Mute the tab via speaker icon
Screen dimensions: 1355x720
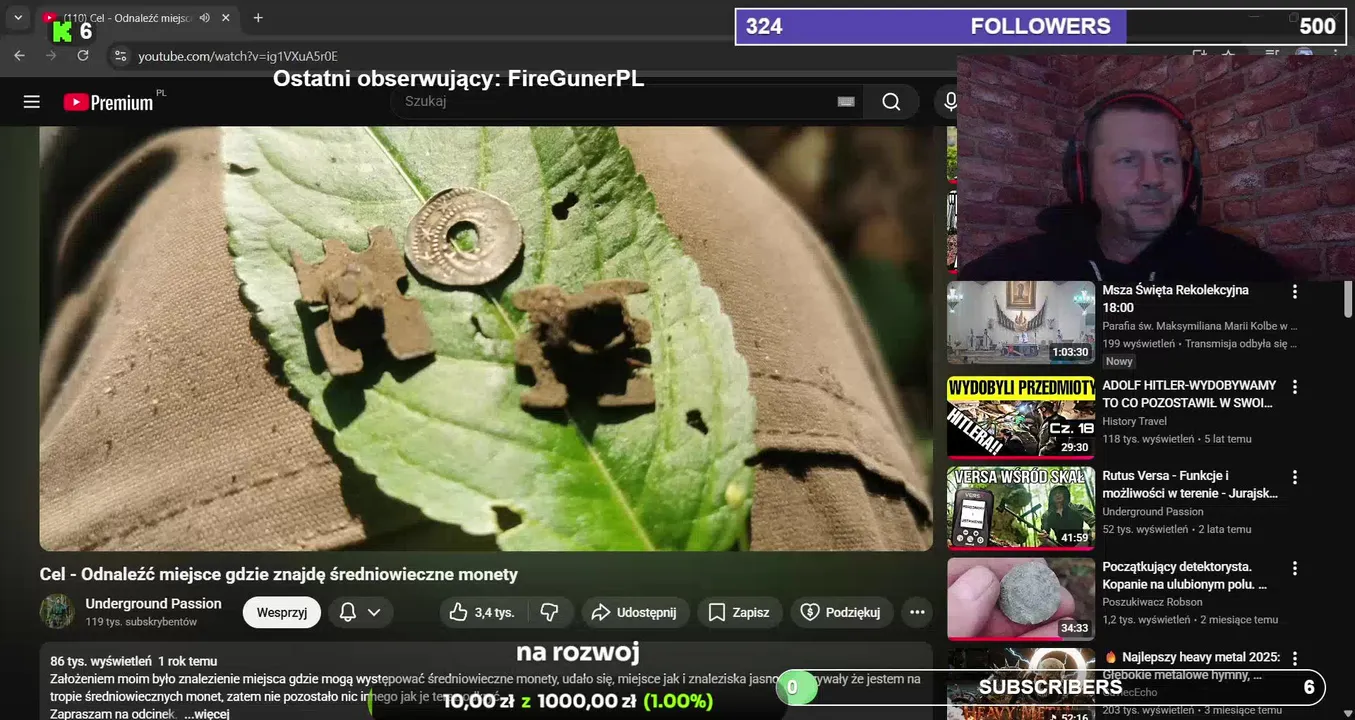tap(204, 18)
